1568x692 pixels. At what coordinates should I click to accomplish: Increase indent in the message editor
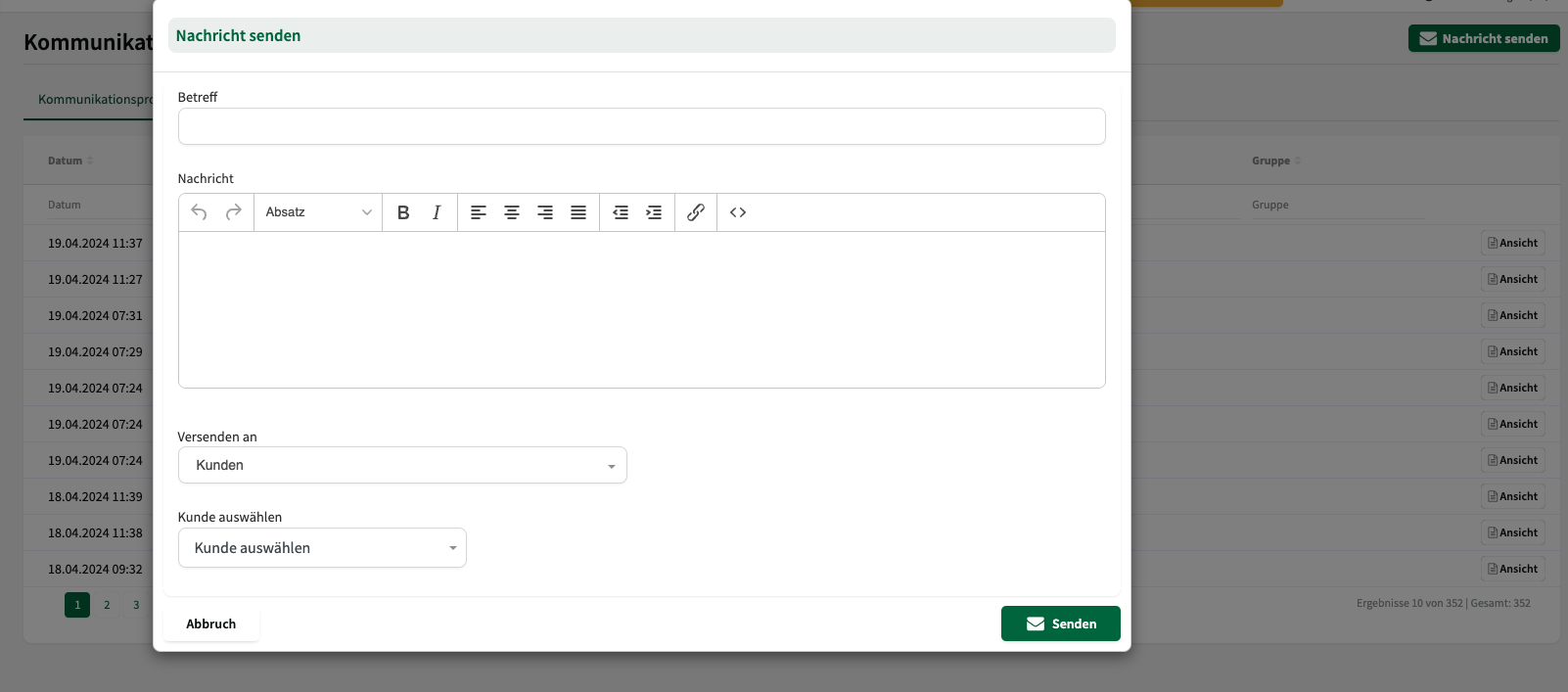click(654, 212)
